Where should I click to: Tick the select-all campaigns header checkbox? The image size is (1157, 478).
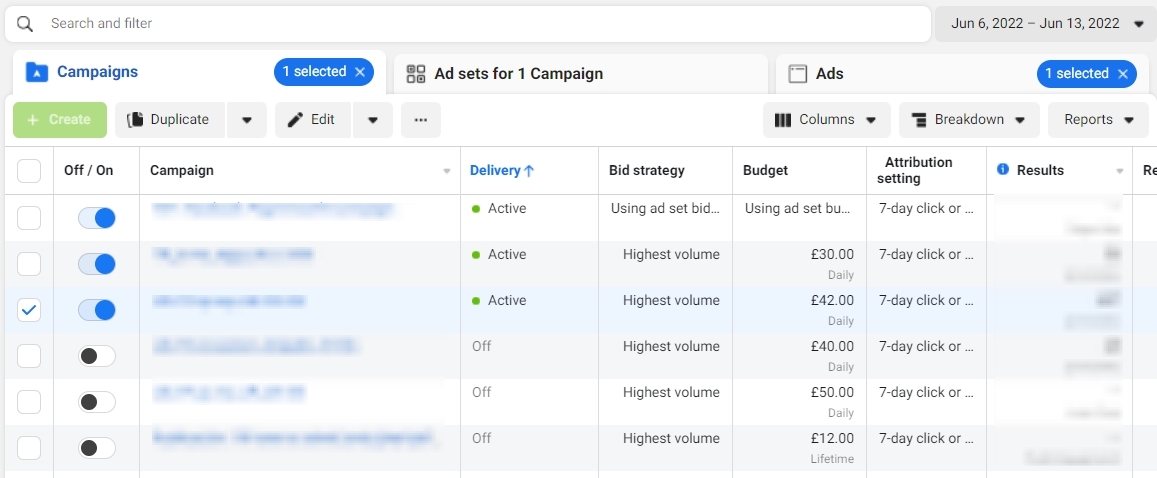(x=29, y=171)
